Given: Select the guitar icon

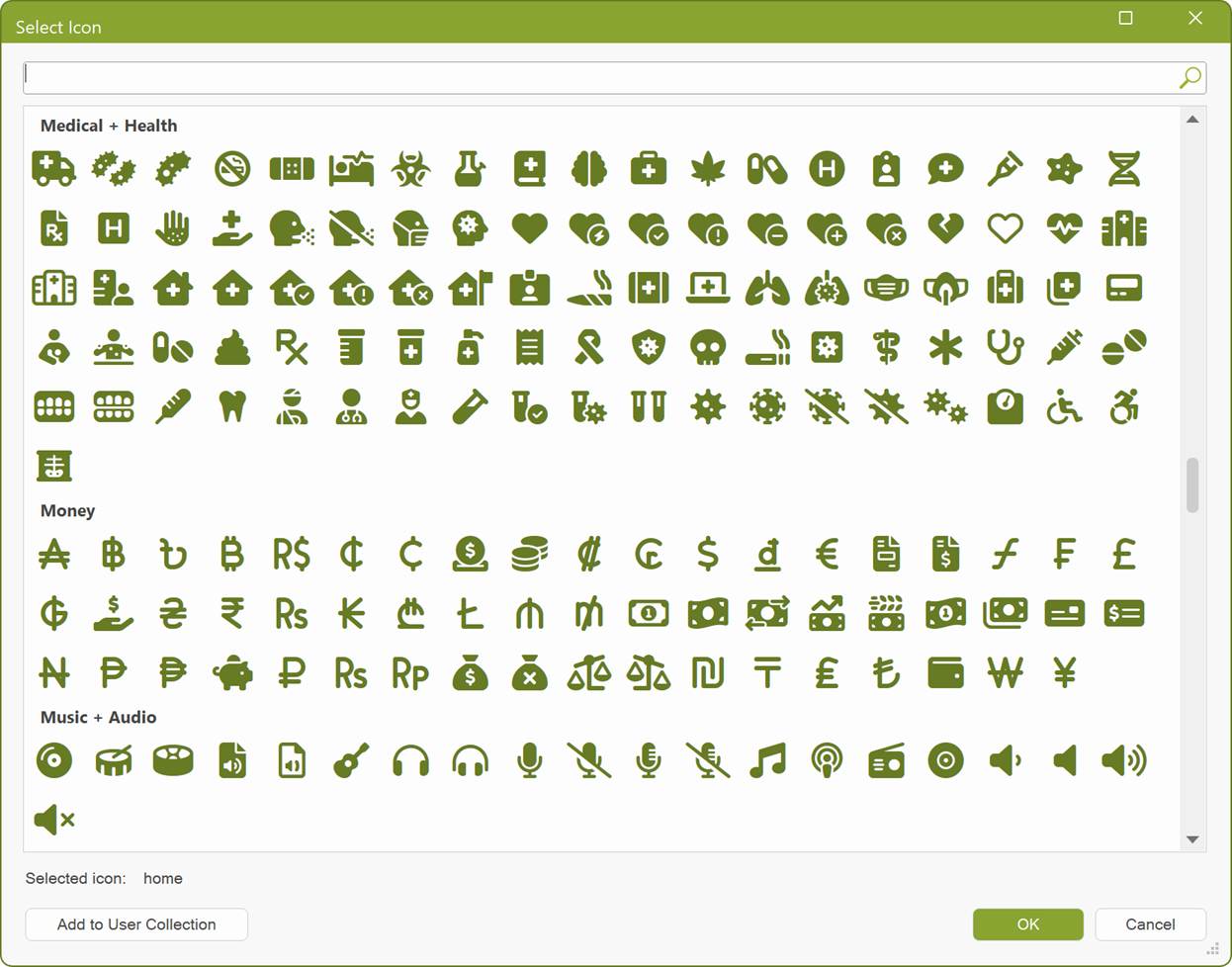Looking at the screenshot, I should 351,761.
